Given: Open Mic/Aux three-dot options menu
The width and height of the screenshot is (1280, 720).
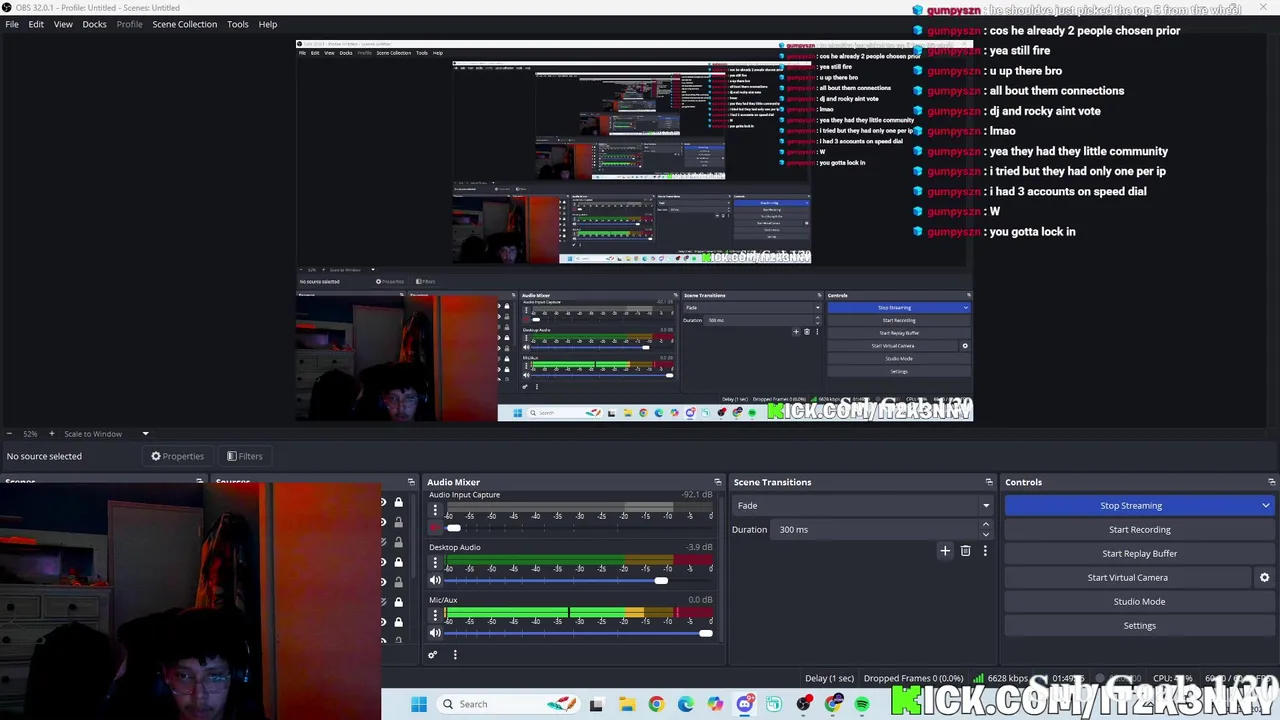Looking at the screenshot, I should tap(435, 615).
